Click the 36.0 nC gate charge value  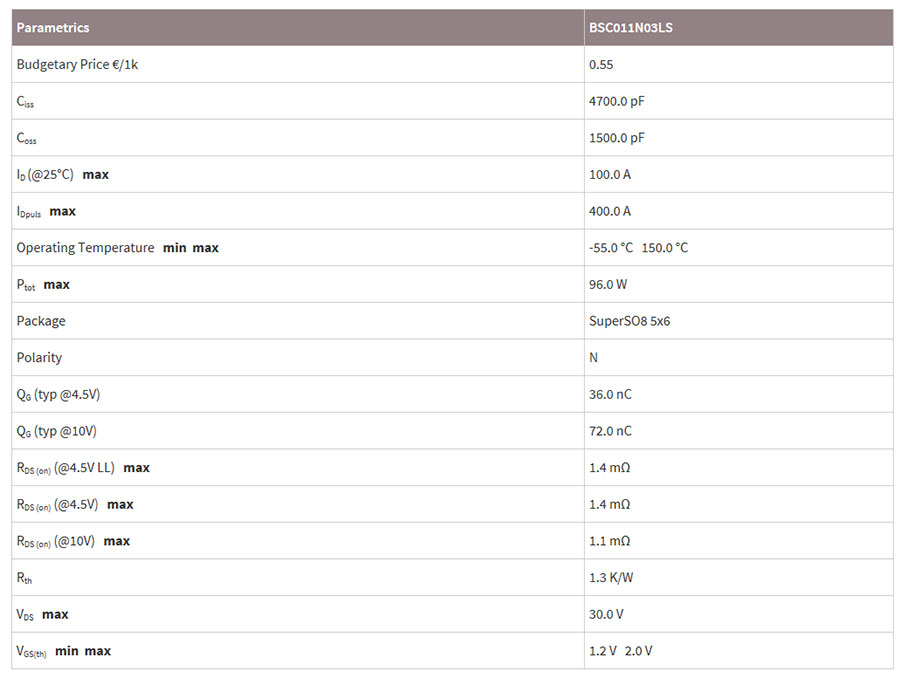point(610,395)
